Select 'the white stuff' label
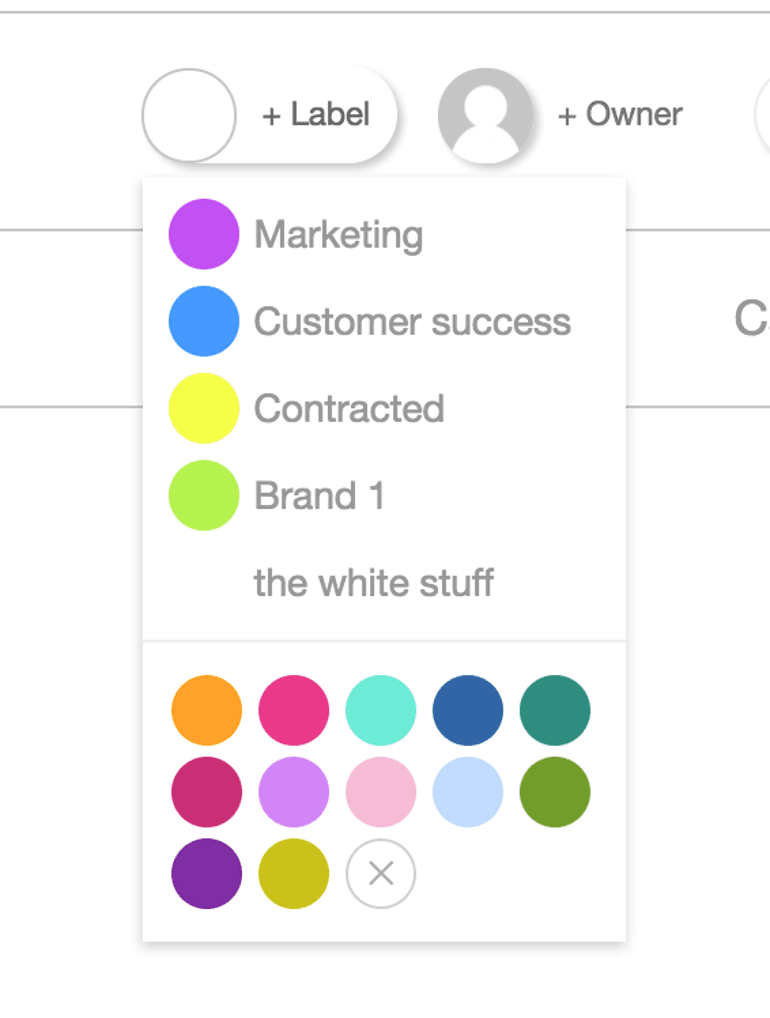The image size is (770, 1018). tap(373, 583)
